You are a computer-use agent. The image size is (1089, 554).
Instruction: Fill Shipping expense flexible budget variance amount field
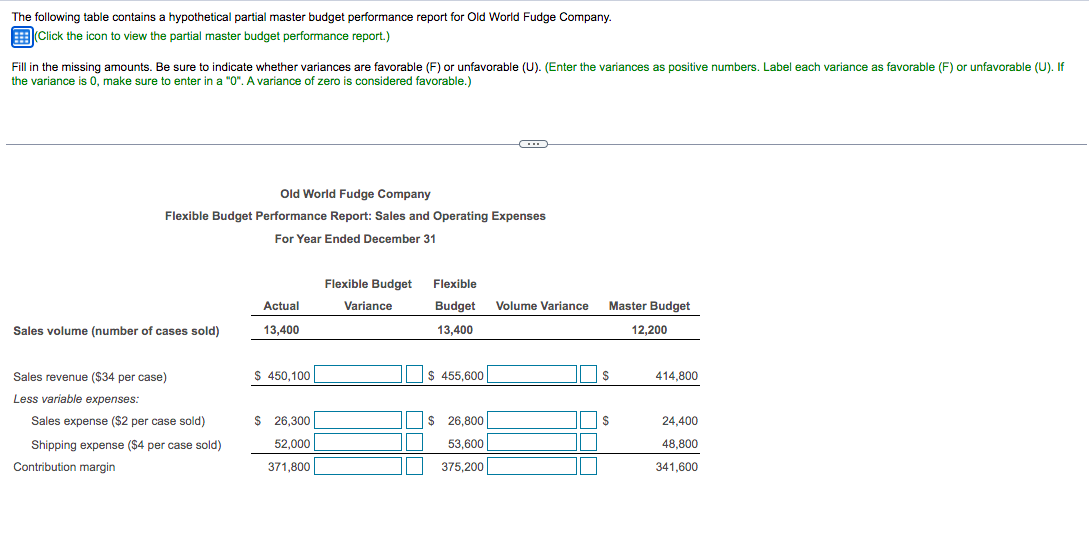(358, 443)
